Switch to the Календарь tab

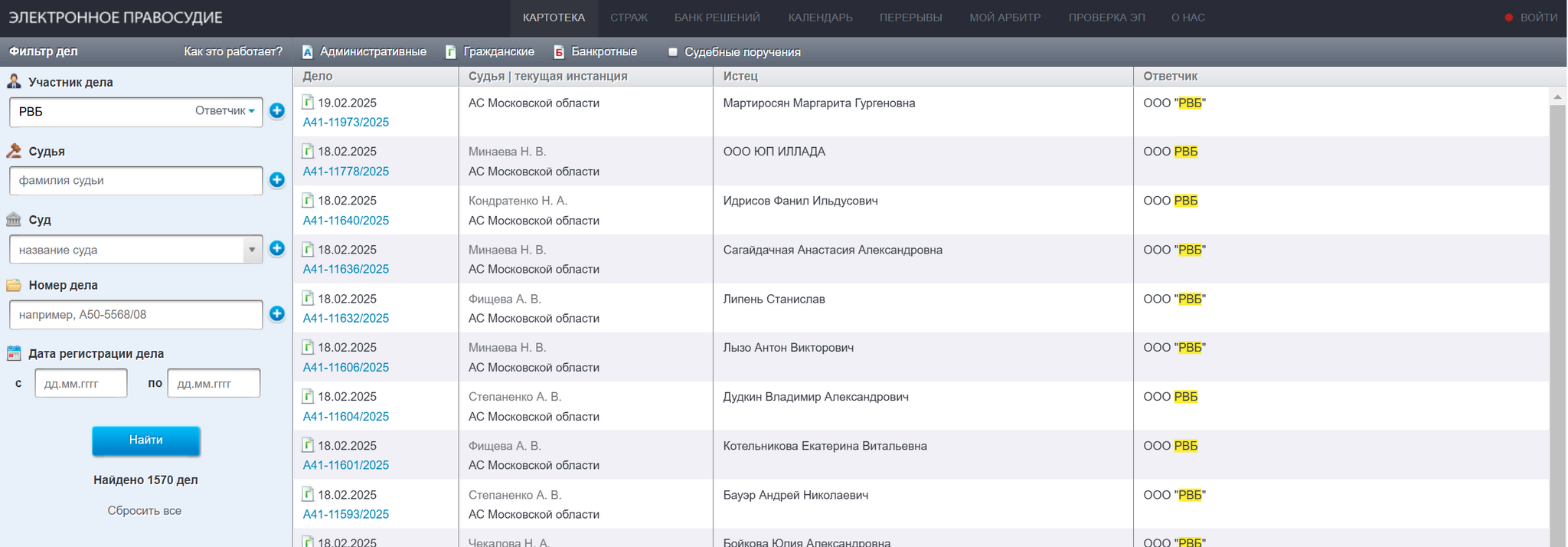click(821, 18)
